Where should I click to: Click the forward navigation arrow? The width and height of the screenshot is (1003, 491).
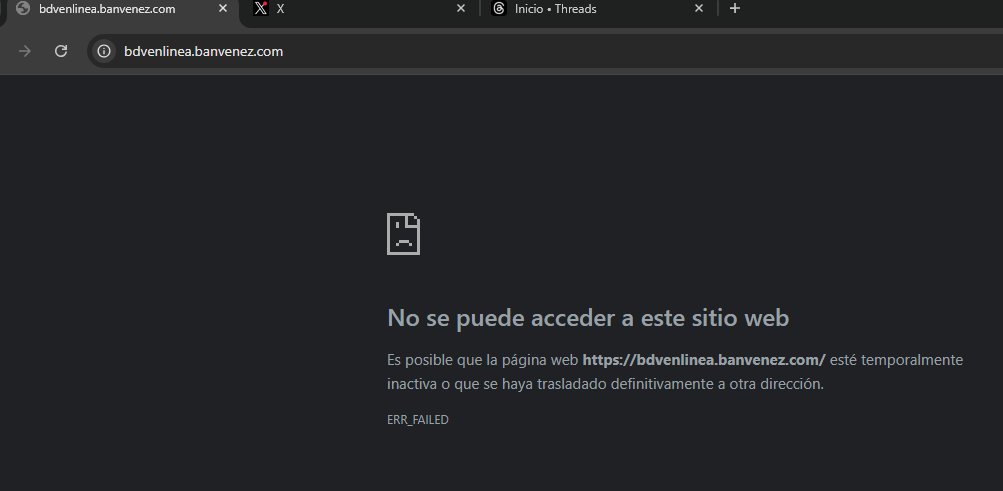pos(25,51)
